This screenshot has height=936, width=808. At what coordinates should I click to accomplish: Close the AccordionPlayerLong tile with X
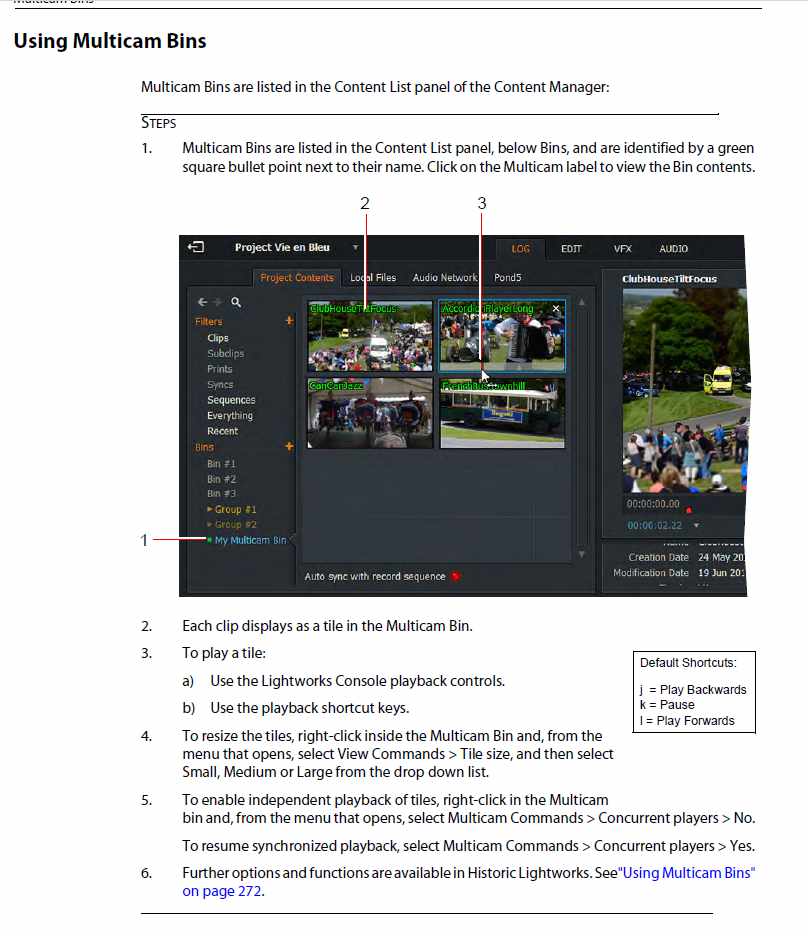click(x=556, y=309)
